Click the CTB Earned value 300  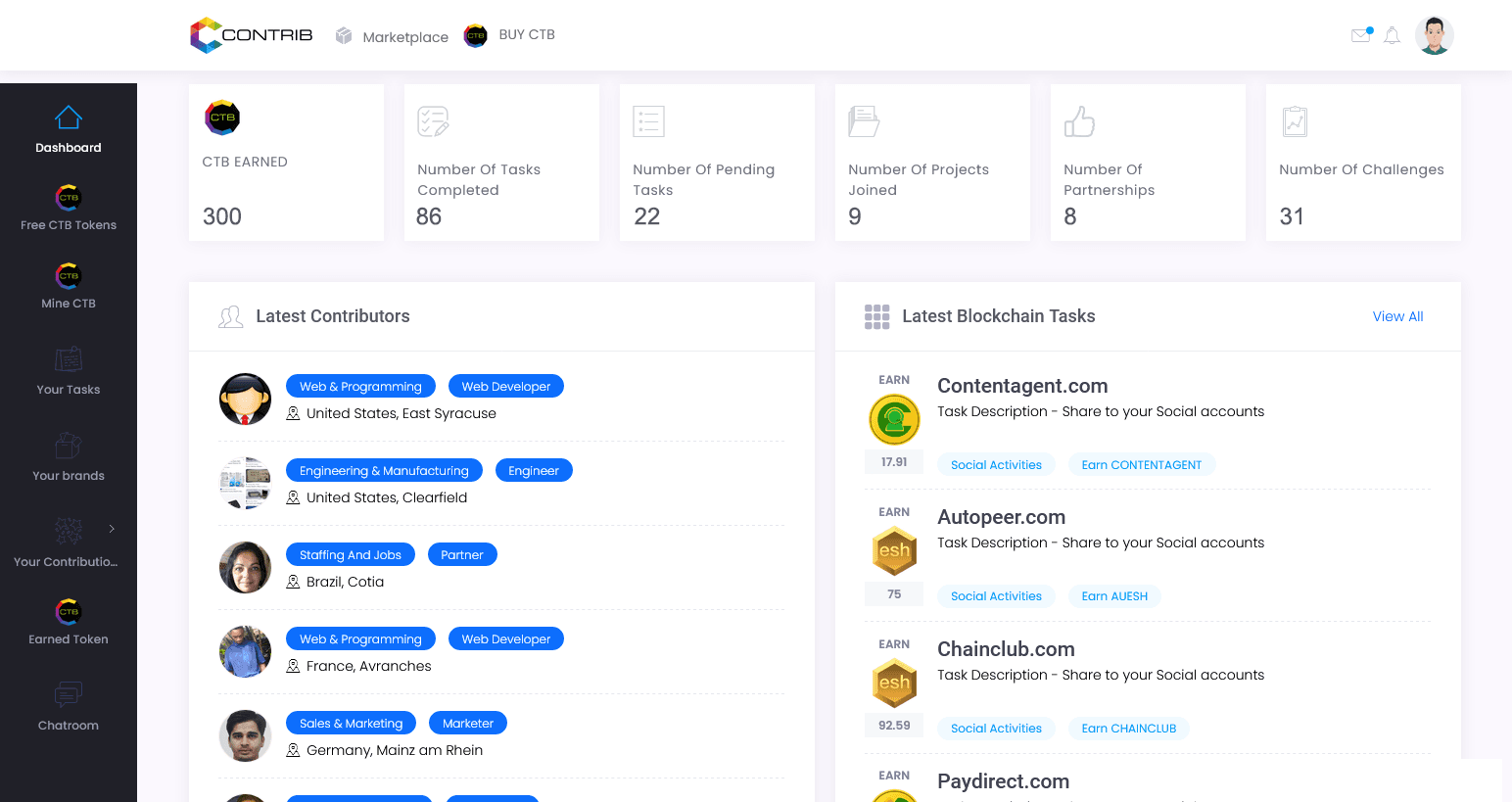pyautogui.click(x=222, y=216)
